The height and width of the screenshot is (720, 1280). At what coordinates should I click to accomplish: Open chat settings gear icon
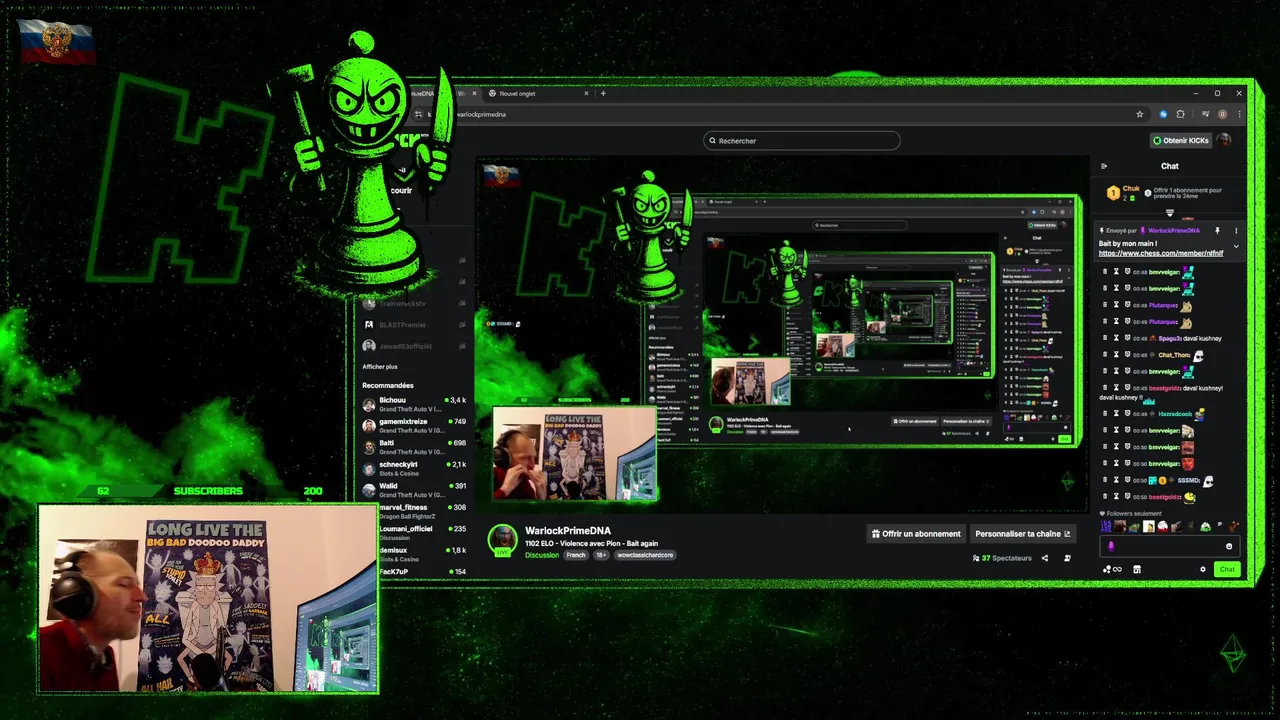point(1203,569)
